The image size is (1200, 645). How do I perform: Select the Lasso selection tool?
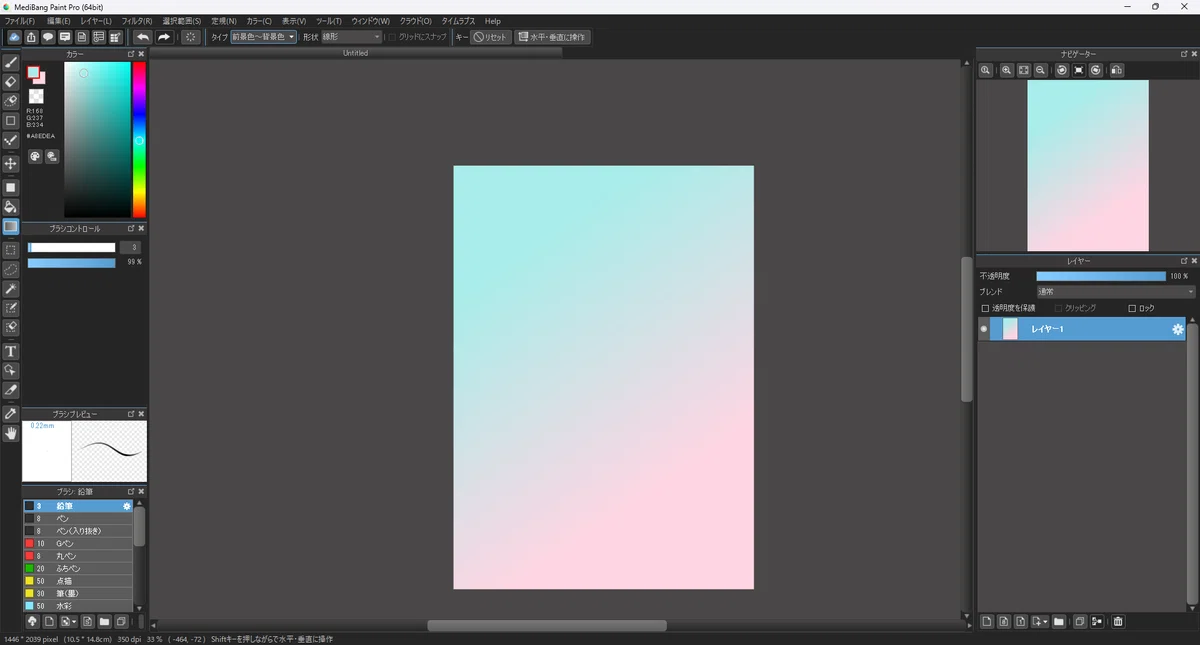pos(11,269)
